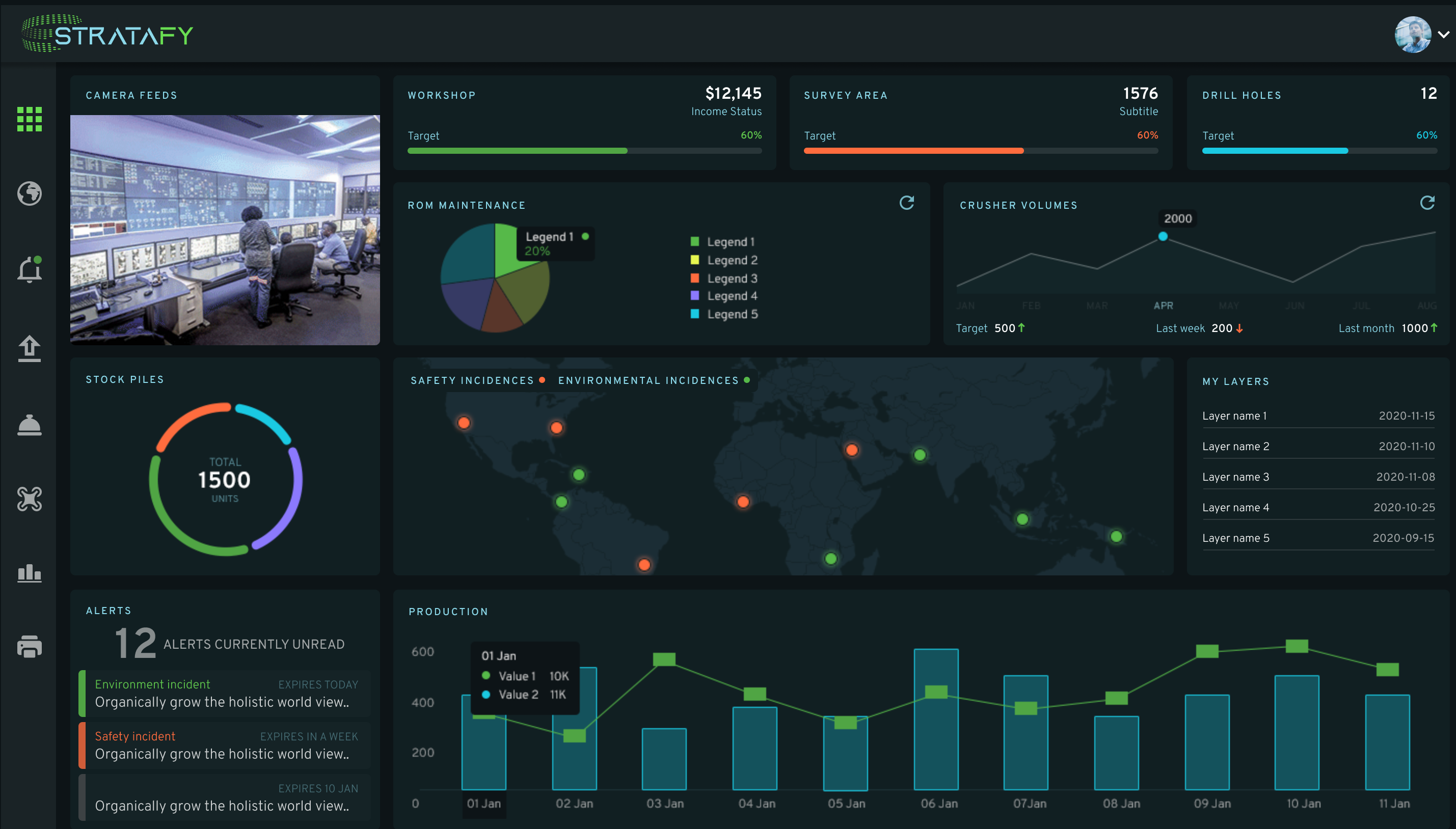The image size is (1456, 829).
Task: Click the Drill Holes target progress bar
Action: coord(1319,151)
